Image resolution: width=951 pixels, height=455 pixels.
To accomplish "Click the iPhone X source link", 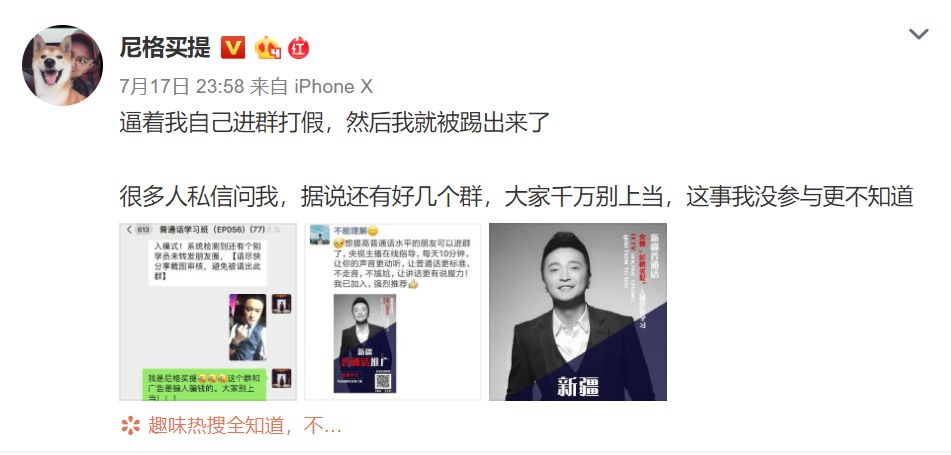I will pos(333,87).
